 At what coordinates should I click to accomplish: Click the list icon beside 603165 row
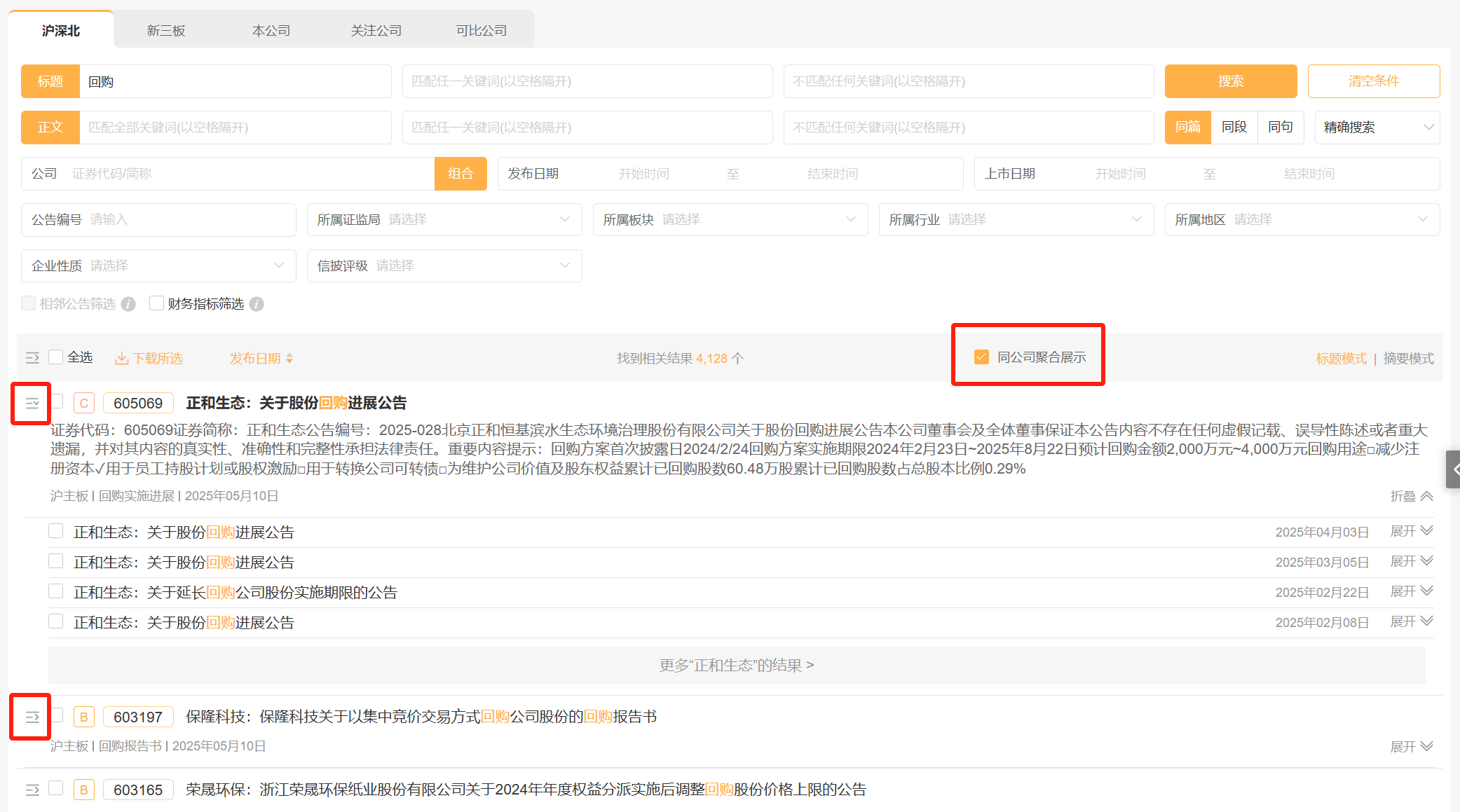[x=32, y=790]
